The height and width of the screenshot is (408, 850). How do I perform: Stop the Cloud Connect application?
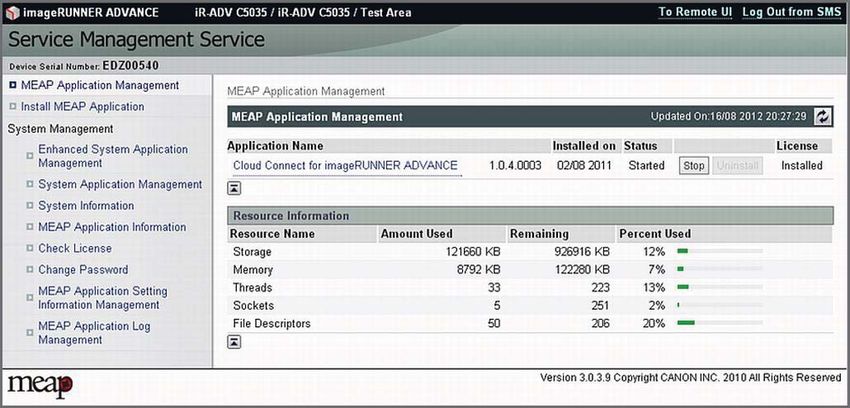point(693,166)
